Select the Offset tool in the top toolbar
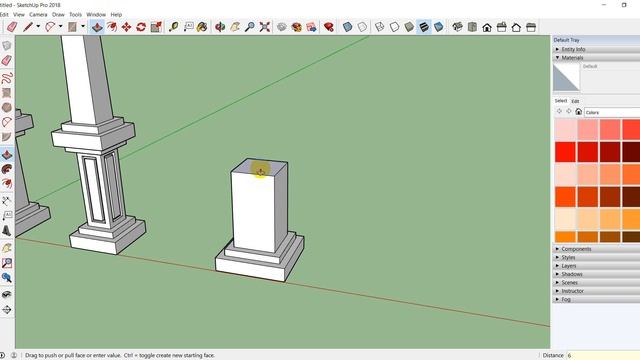 111,27
